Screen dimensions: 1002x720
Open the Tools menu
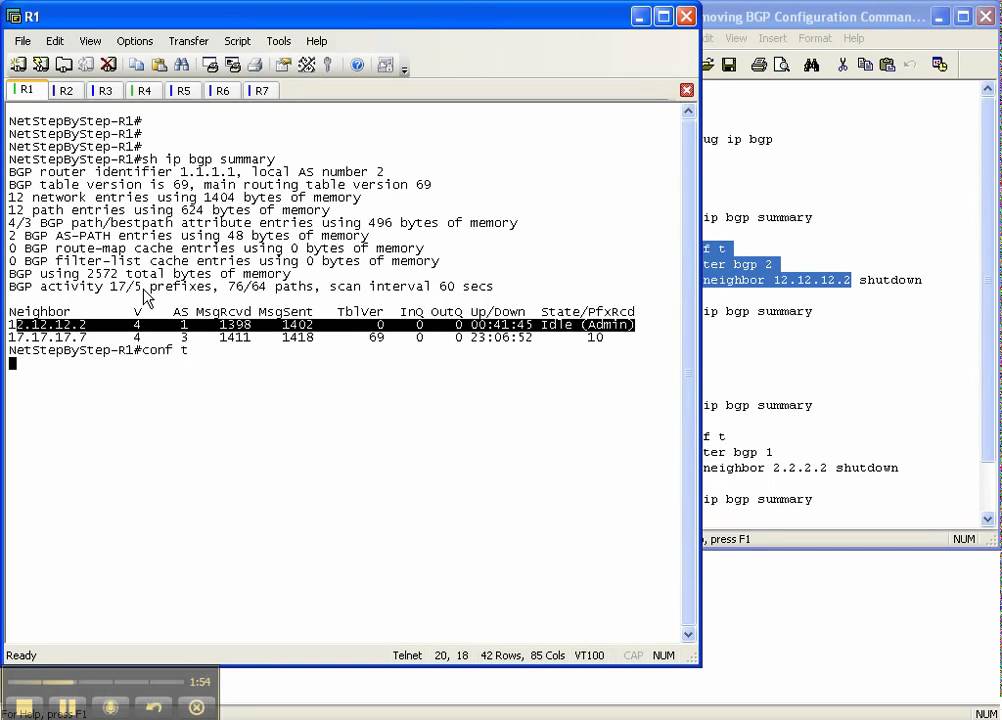point(279,41)
